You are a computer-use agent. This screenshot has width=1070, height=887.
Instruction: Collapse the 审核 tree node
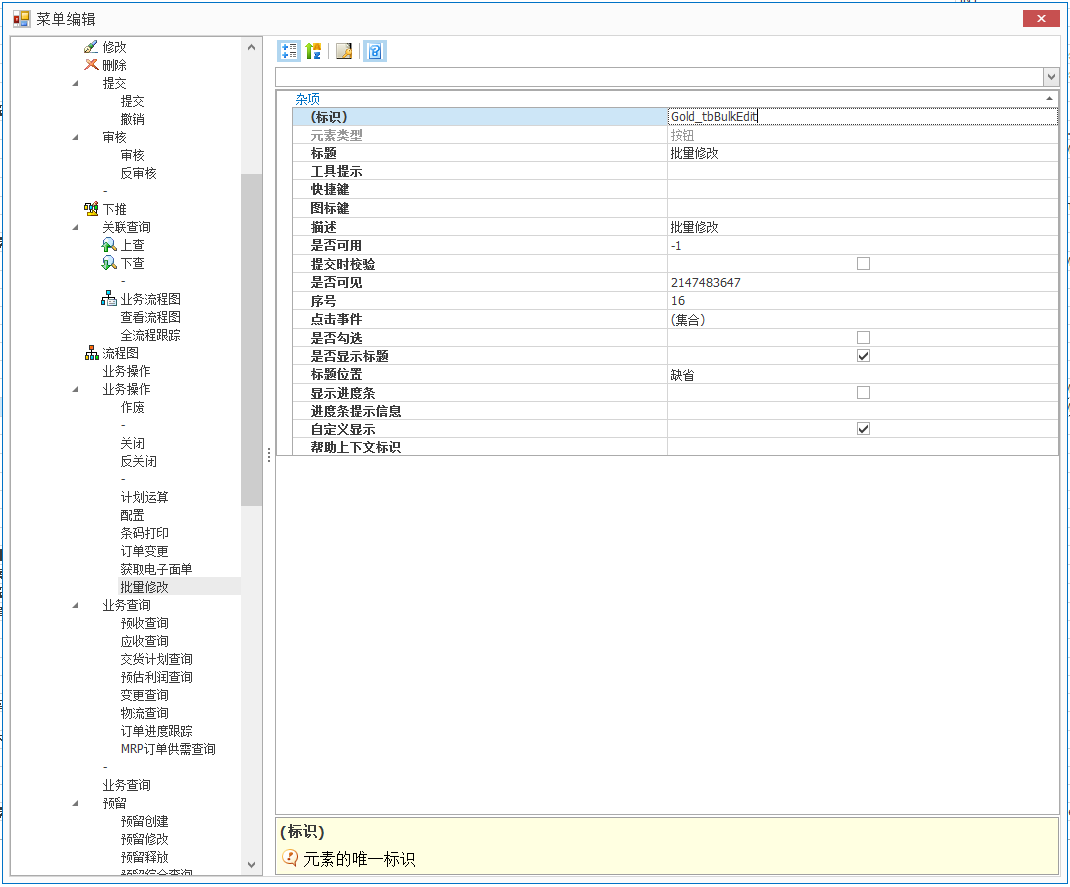[76, 137]
